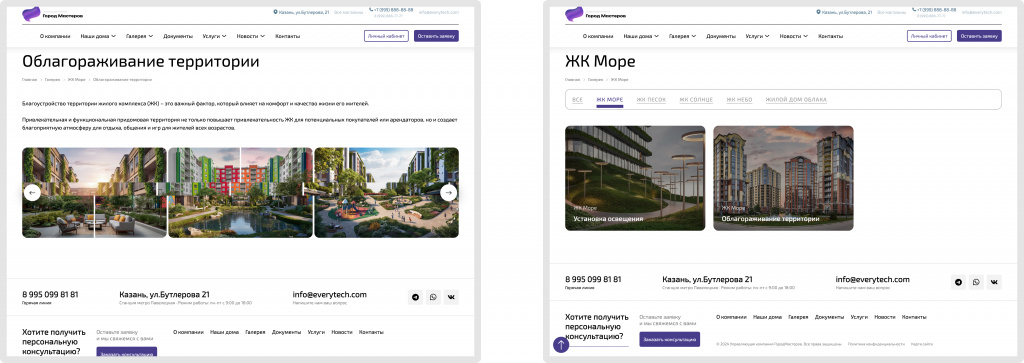
Task: Expand Наши дома menu on Облагораживание территории page
Action: click(x=98, y=36)
